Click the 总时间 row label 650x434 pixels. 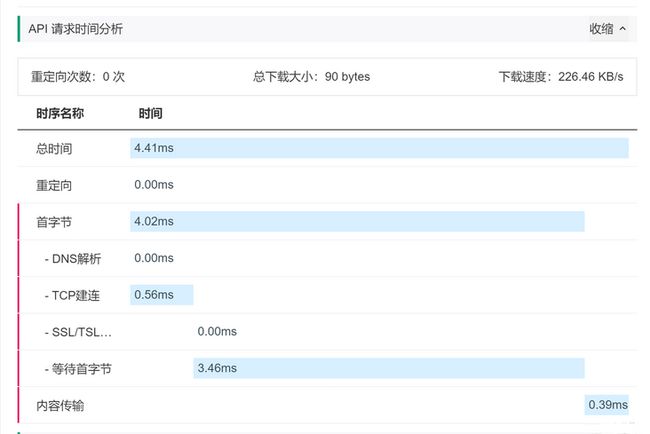tap(54, 148)
